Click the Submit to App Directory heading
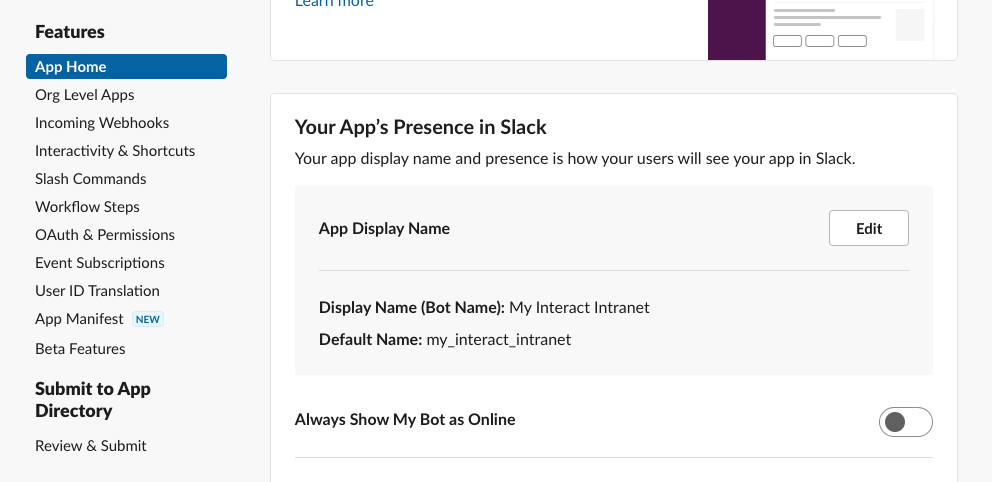The image size is (992, 482). point(93,400)
